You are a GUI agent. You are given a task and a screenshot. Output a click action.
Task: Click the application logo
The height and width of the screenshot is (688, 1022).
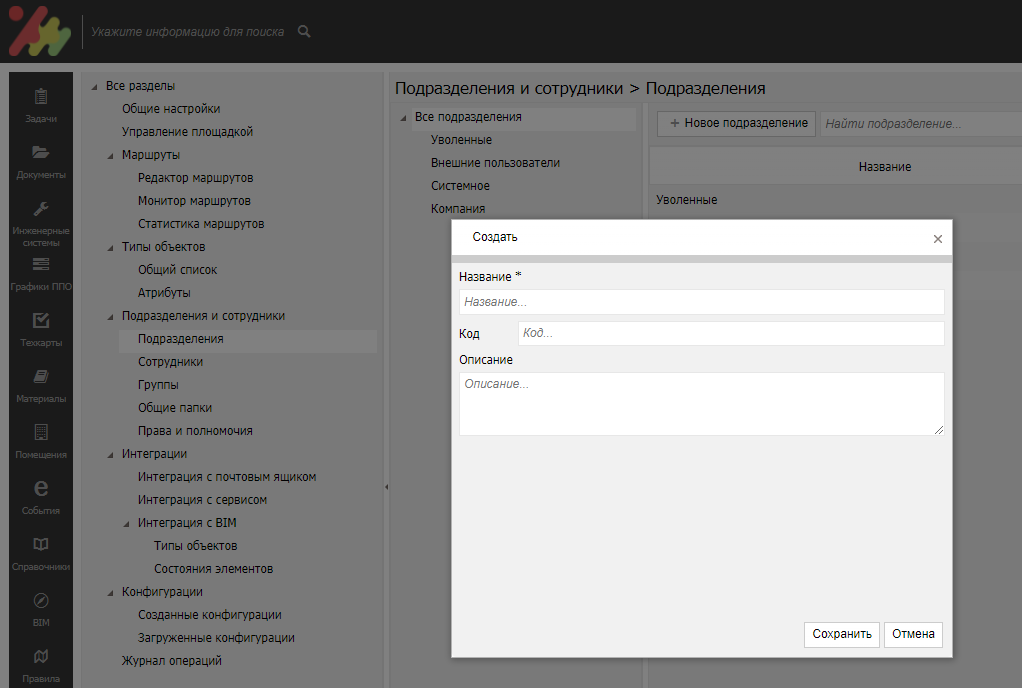point(40,31)
